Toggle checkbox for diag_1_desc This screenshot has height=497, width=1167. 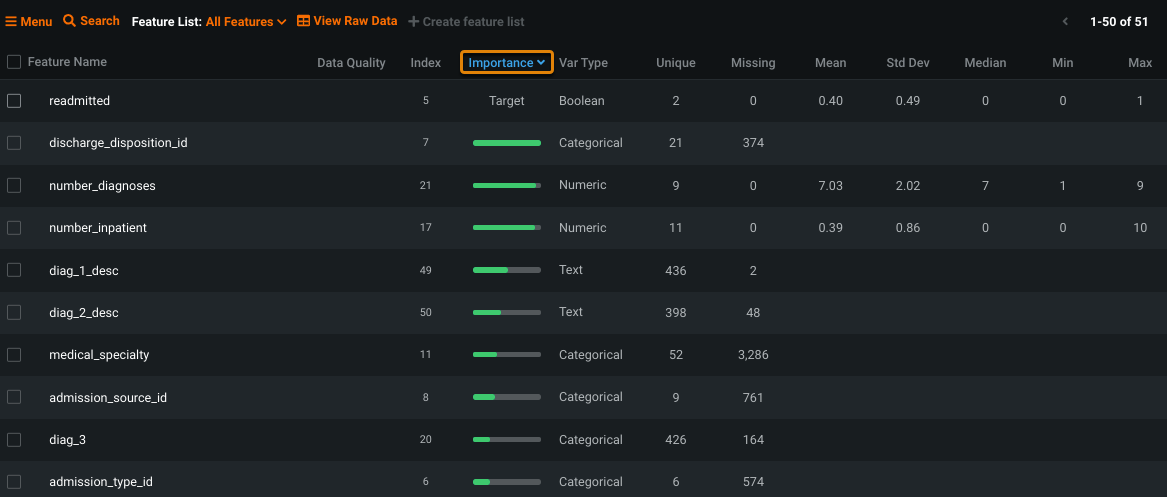(14, 270)
